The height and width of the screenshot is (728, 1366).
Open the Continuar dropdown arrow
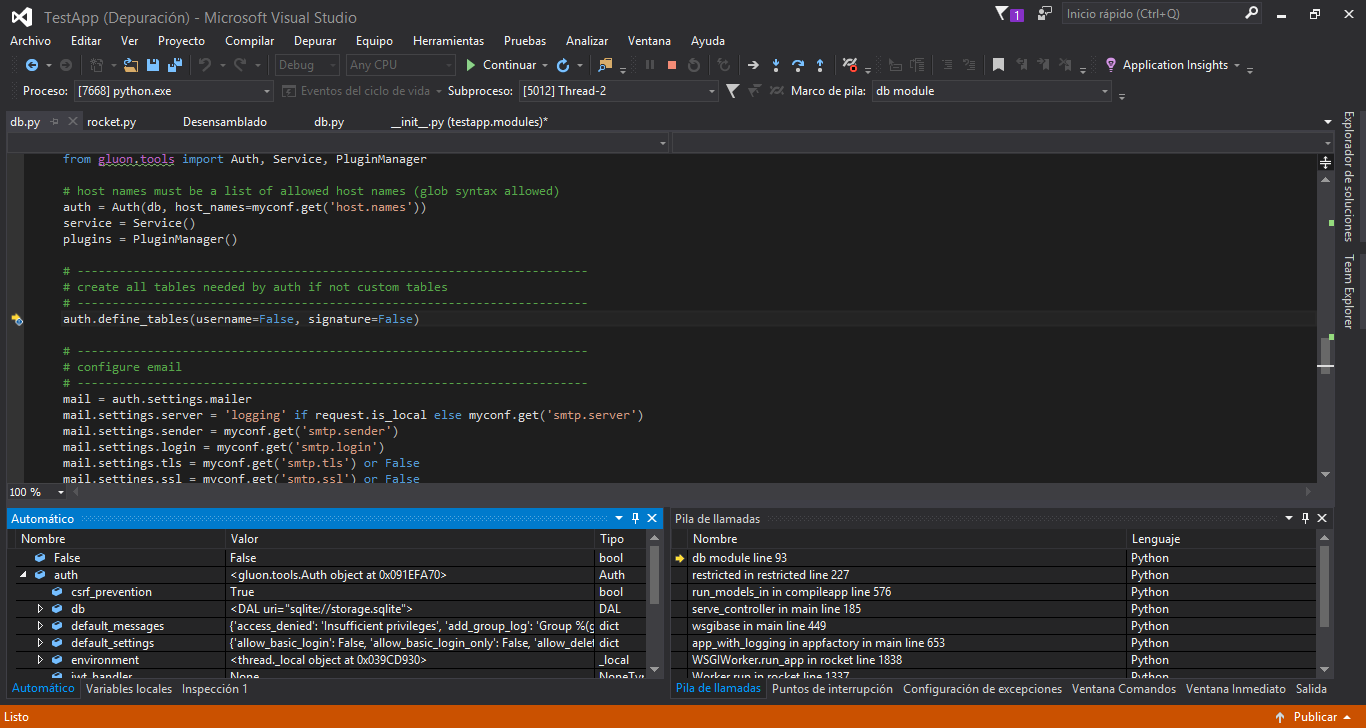click(545, 65)
